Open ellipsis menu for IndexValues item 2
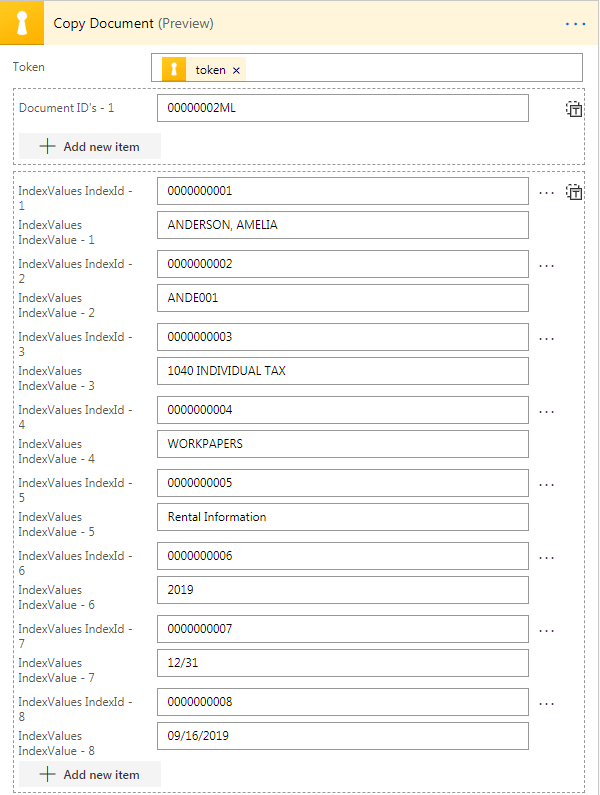 click(x=546, y=265)
